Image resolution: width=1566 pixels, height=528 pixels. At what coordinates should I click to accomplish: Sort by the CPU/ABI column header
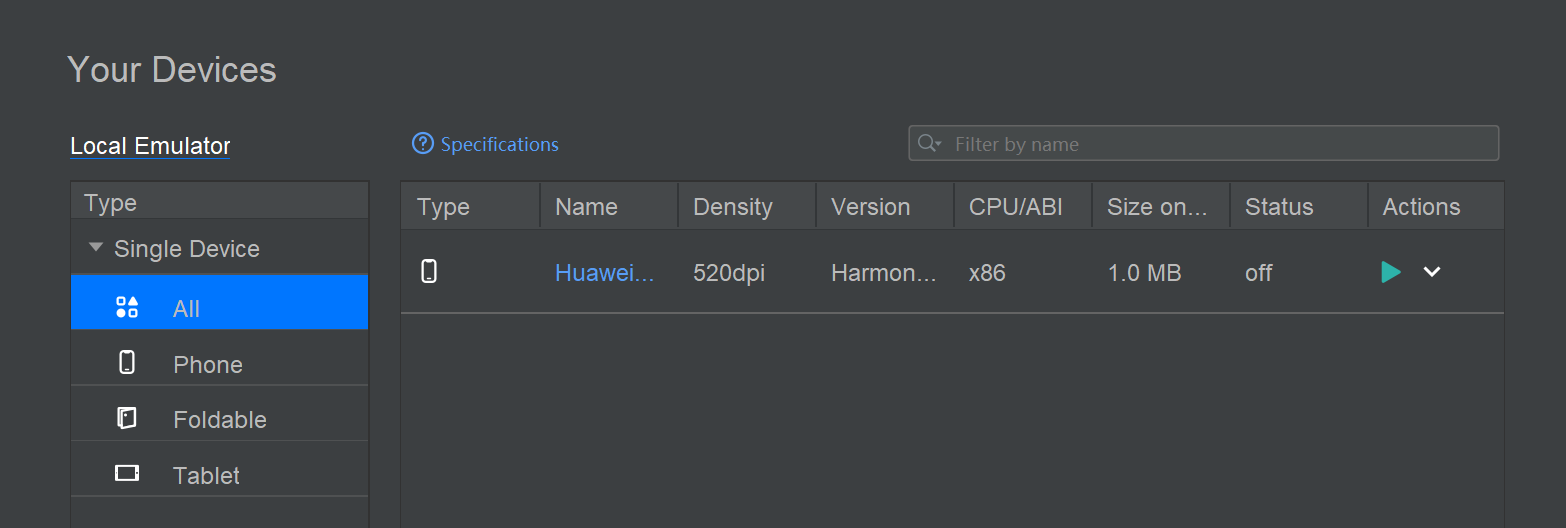tap(1023, 207)
